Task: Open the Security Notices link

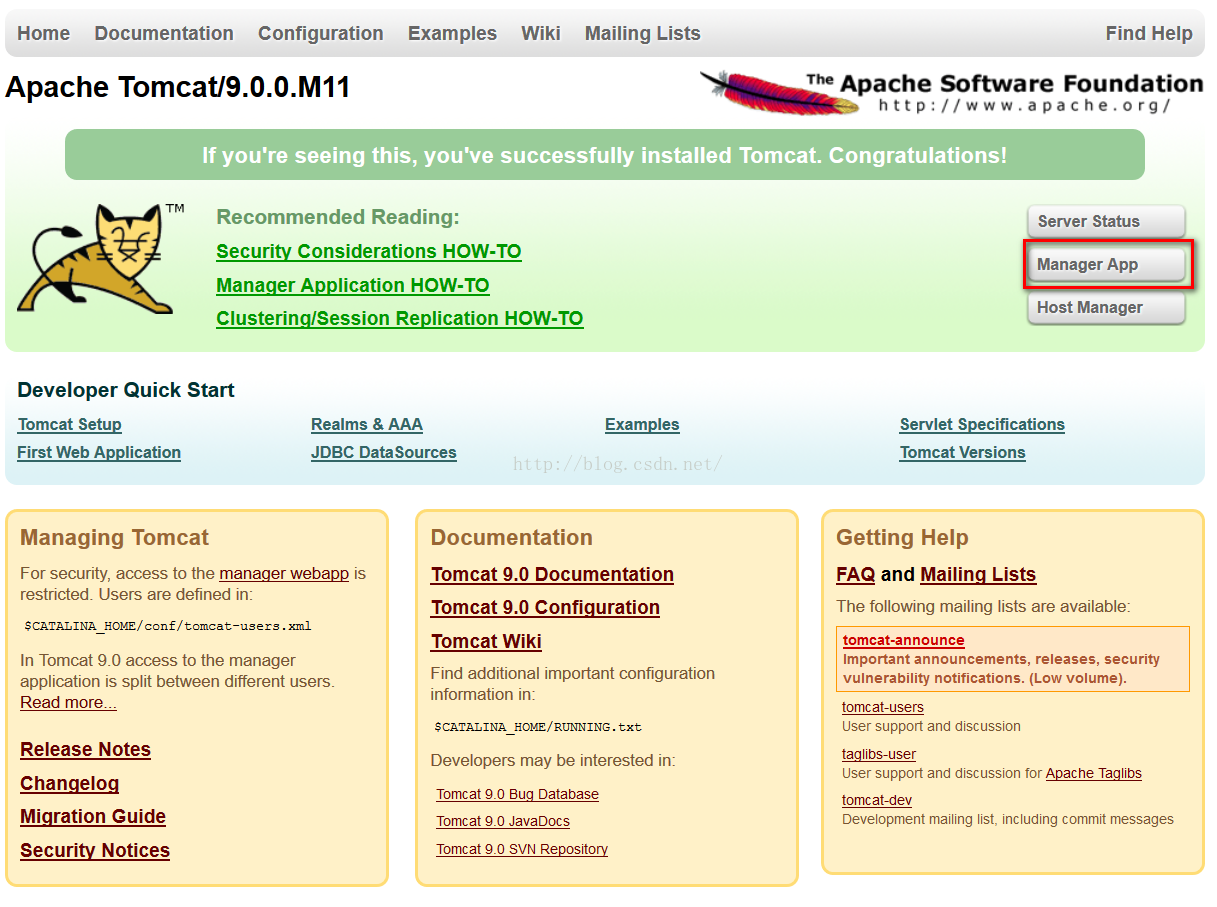Action: pyautogui.click(x=95, y=850)
